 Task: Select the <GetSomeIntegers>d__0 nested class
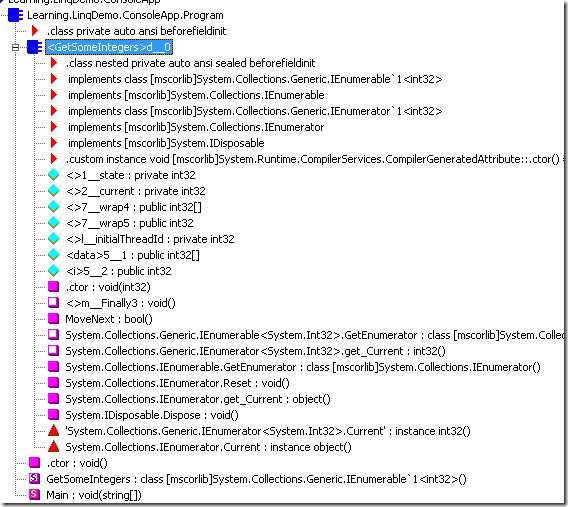(x=109, y=47)
